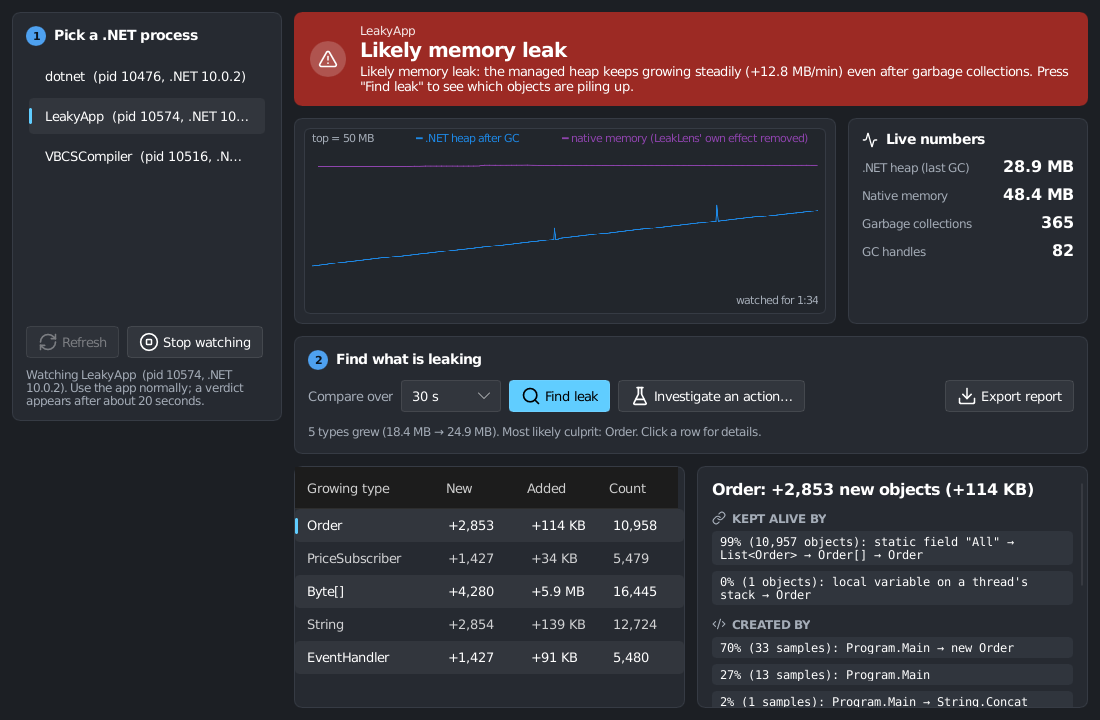Click the 48.4 MB native memory value
This screenshot has height=720, width=1100.
pyautogui.click(x=1038, y=194)
